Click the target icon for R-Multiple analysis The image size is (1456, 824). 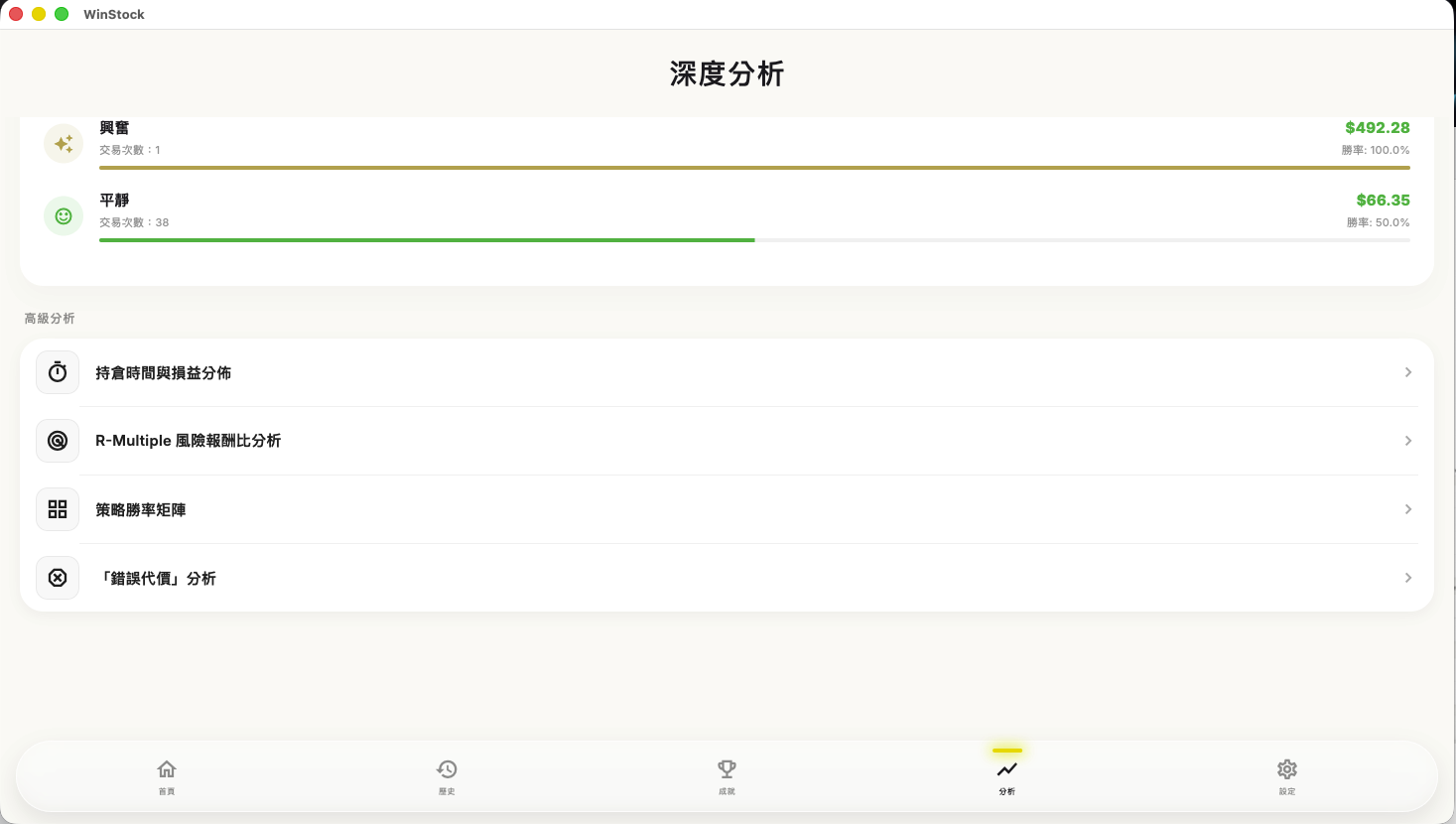click(x=58, y=441)
